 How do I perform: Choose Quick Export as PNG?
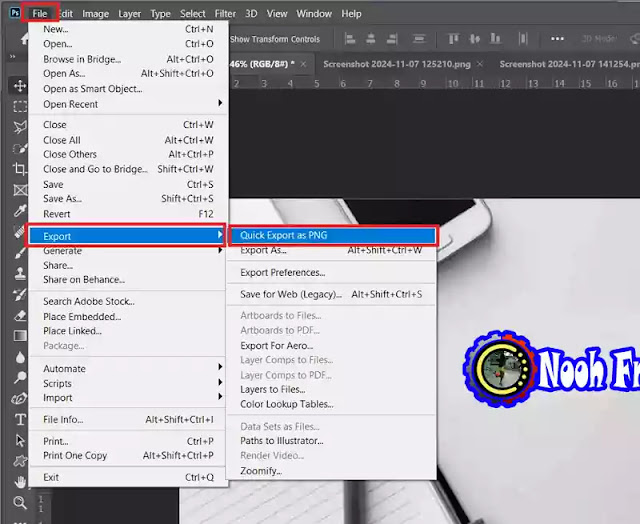pos(333,235)
